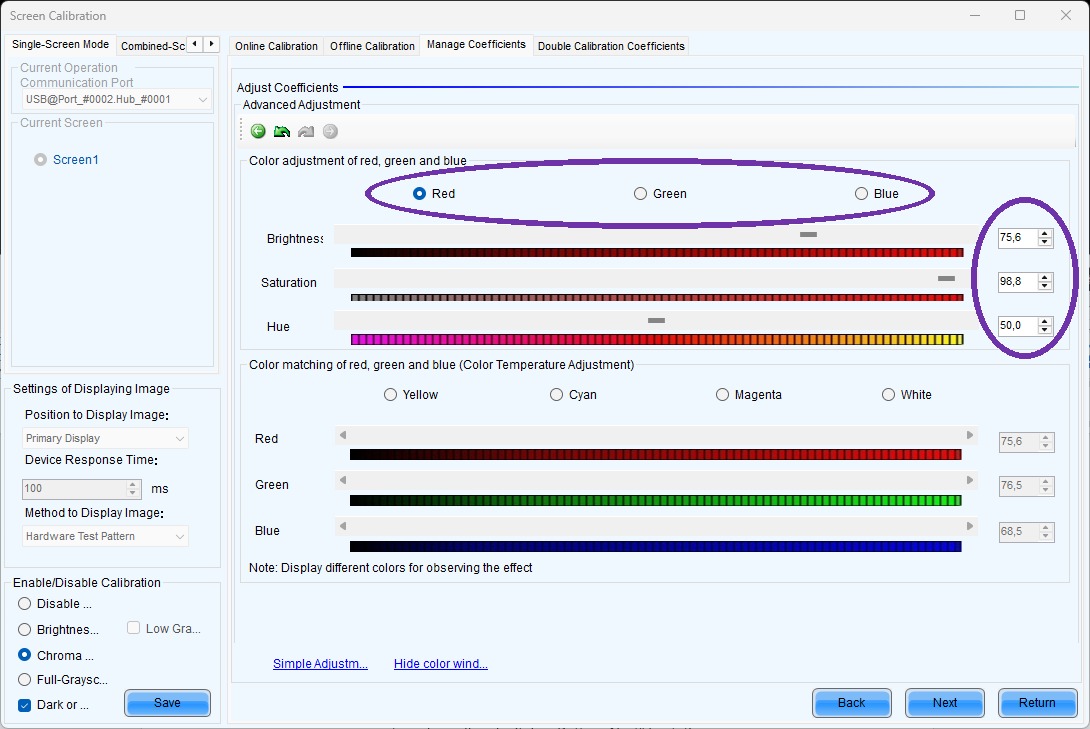Viewport: 1090px width, 729px height.
Task: Click left arrow of Red color-matching slider
Action: 343,435
